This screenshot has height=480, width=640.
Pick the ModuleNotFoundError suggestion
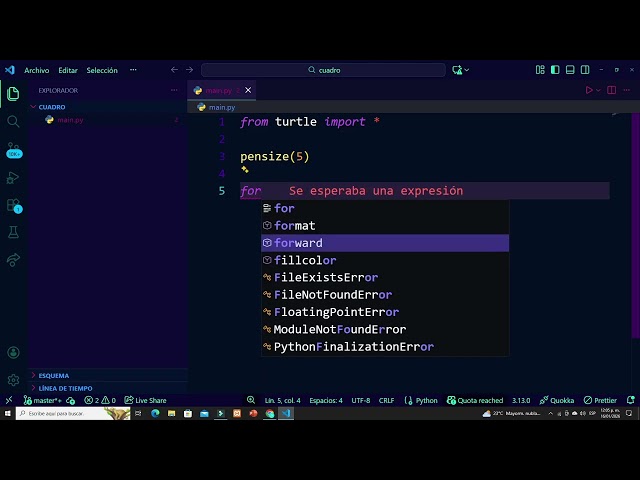(x=385, y=329)
